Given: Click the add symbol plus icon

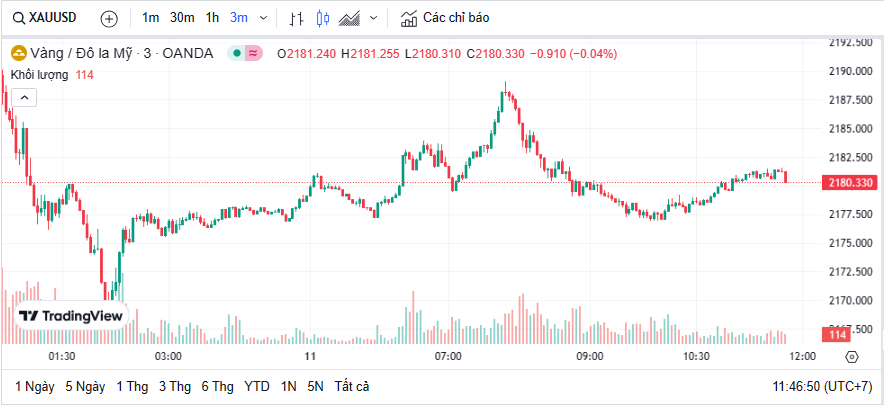Looking at the screenshot, I should tap(109, 18).
